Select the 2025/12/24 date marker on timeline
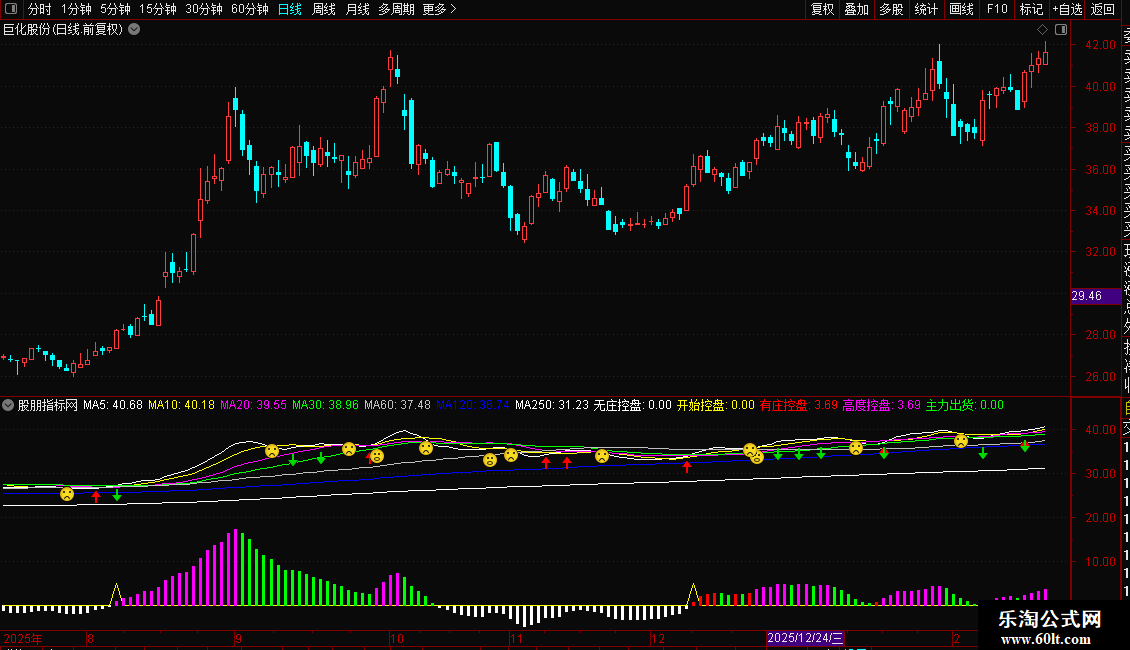 point(806,638)
